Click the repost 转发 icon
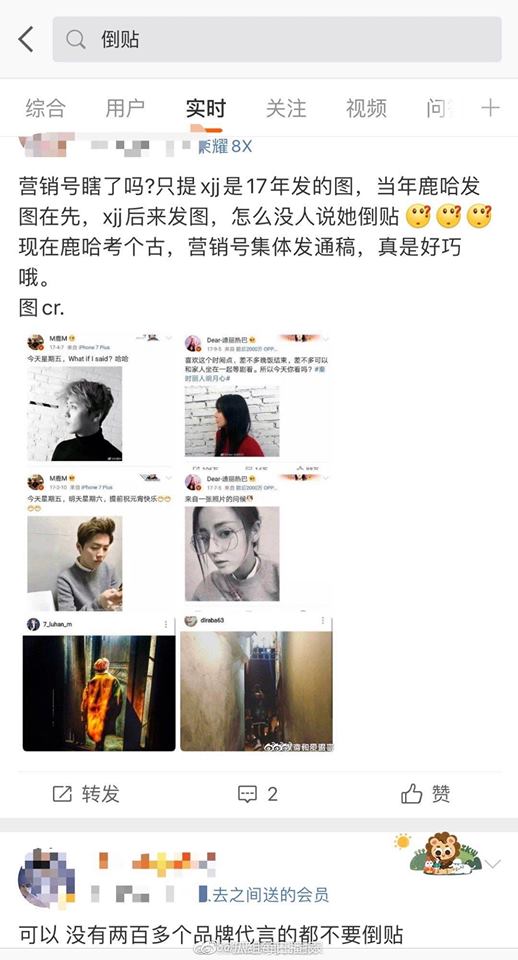 coord(62,794)
